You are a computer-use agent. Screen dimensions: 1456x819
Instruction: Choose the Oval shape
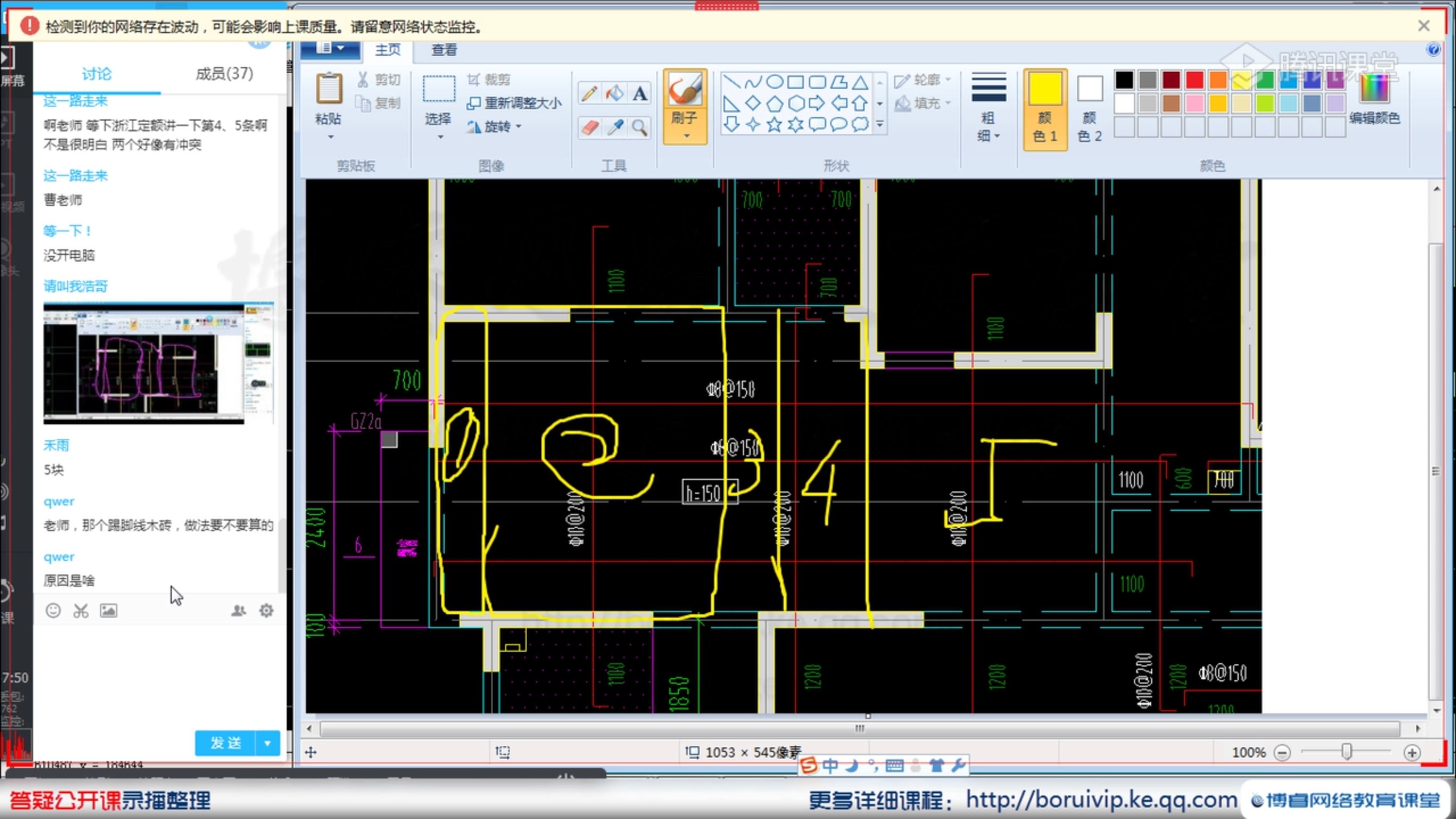click(x=774, y=82)
